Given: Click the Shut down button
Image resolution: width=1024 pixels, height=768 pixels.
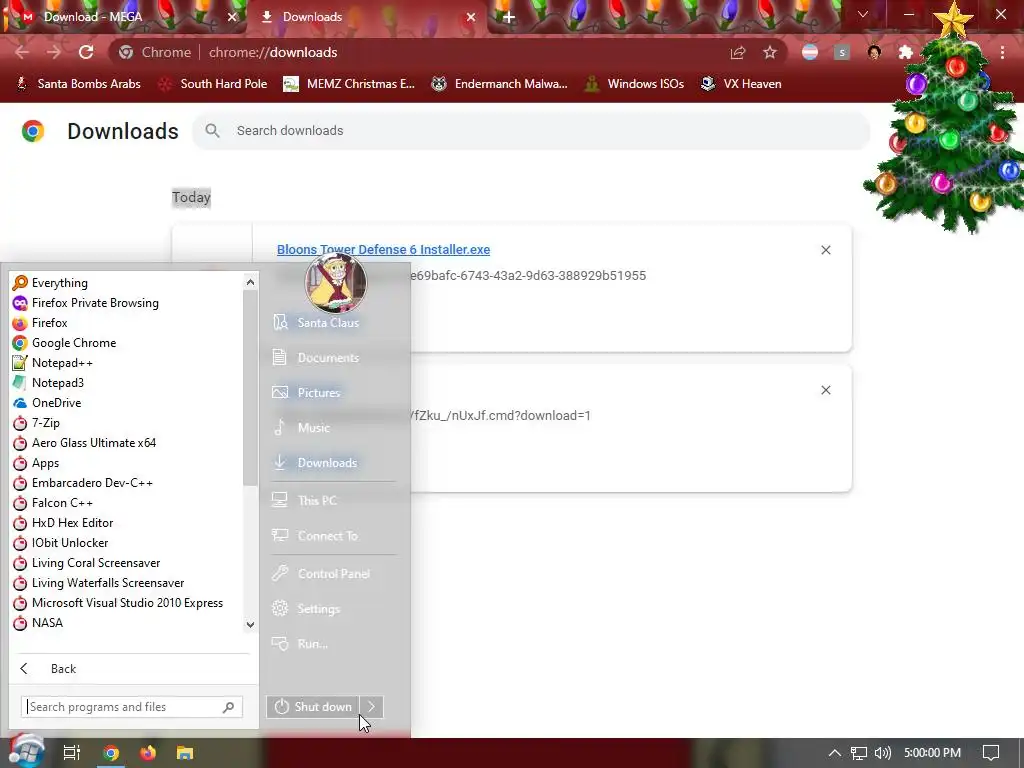Looking at the screenshot, I should click(313, 707).
